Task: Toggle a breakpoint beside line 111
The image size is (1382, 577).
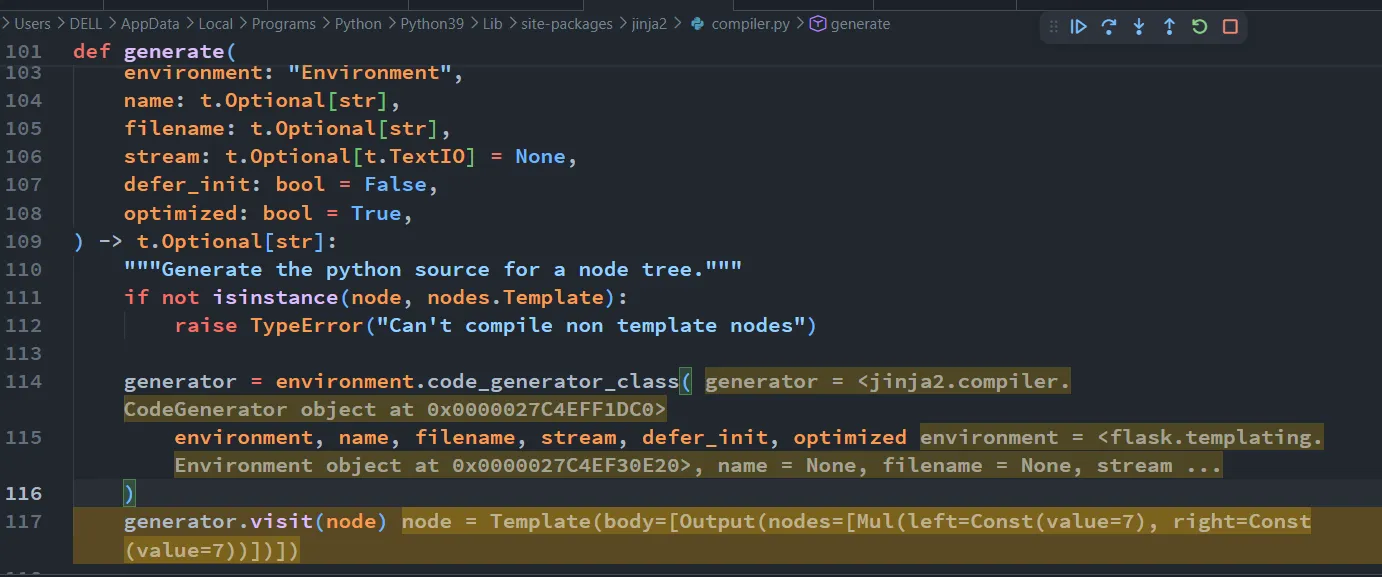Action: pyautogui.click(x=8, y=297)
